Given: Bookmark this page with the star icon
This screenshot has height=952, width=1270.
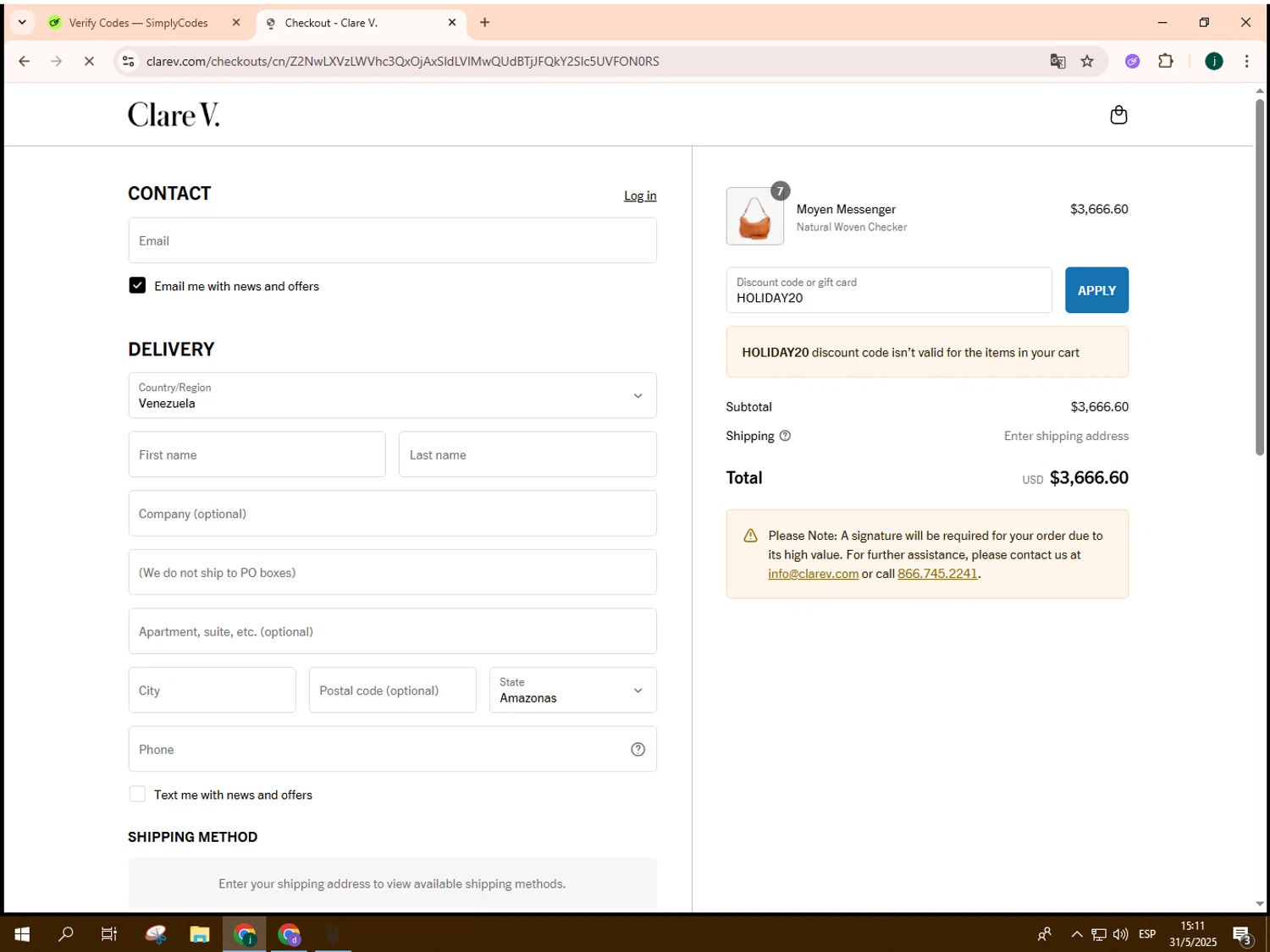Looking at the screenshot, I should click(1087, 61).
